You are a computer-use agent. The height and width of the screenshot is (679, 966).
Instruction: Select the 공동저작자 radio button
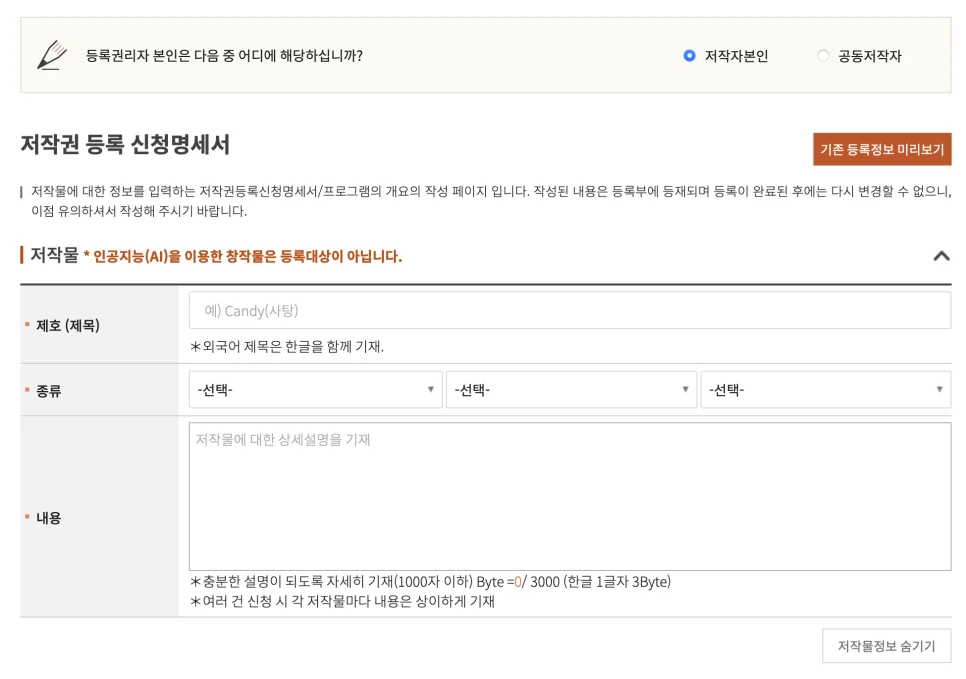[x=823, y=56]
